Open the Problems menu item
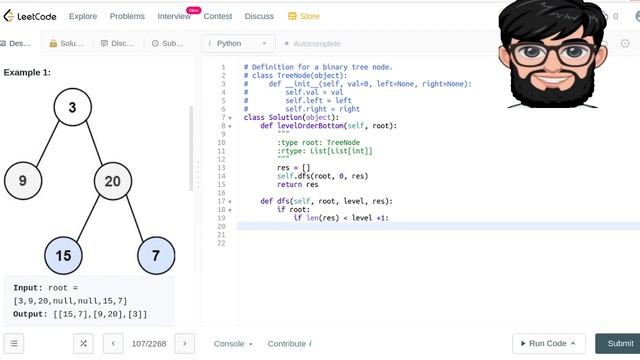The width and height of the screenshot is (640, 360). pos(127,16)
